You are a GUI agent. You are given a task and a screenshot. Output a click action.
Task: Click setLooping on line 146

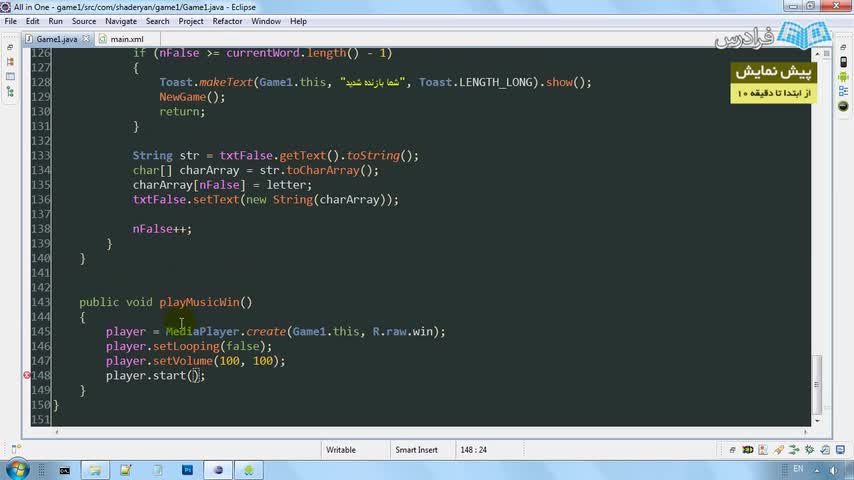coord(186,347)
